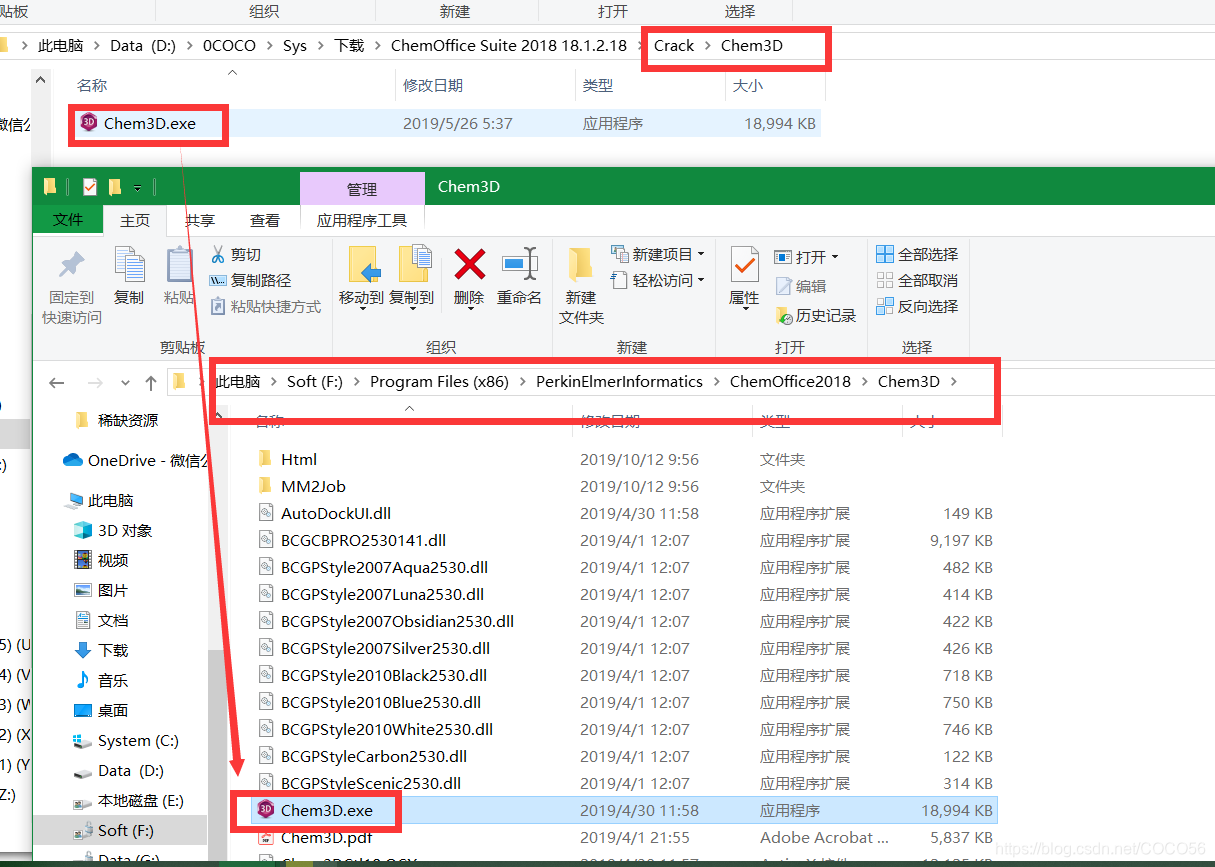Click the Back navigation arrow
Image resolution: width=1215 pixels, height=867 pixels.
pos(57,382)
